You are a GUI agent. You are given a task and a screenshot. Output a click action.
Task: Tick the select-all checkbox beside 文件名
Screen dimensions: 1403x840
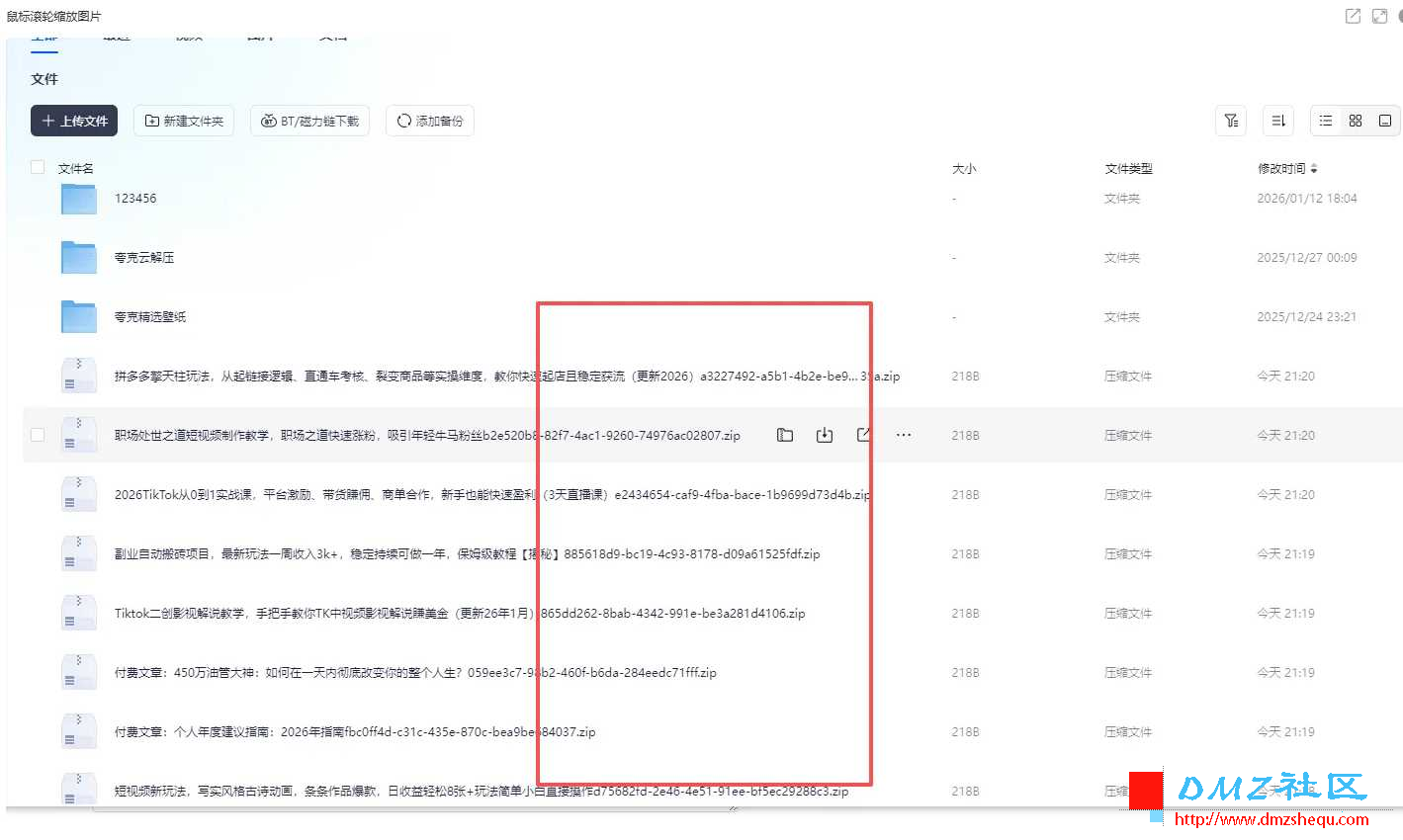pyautogui.click(x=38, y=168)
